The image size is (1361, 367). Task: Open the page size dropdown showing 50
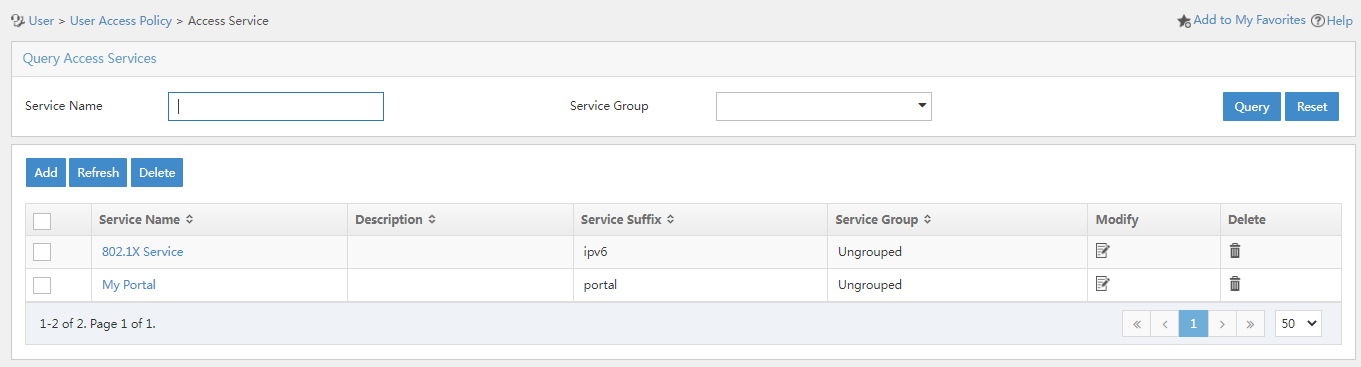pos(1298,324)
